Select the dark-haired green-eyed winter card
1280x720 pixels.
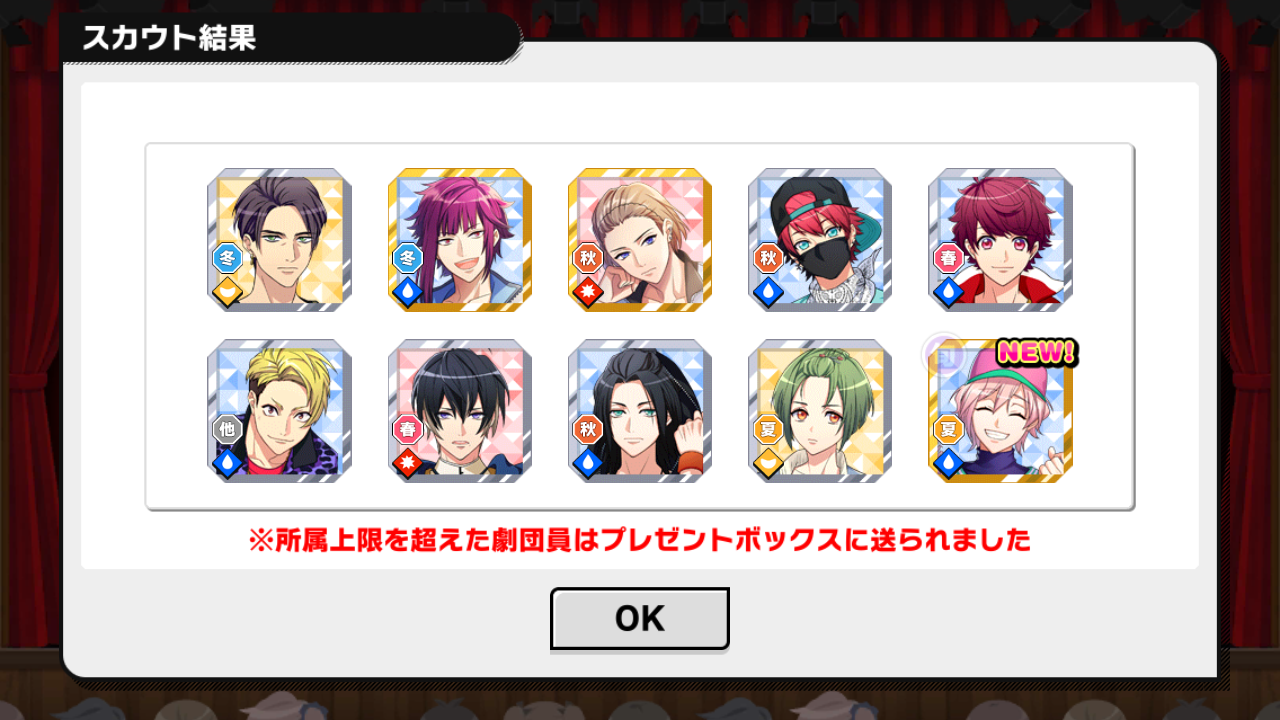[x=280, y=240]
